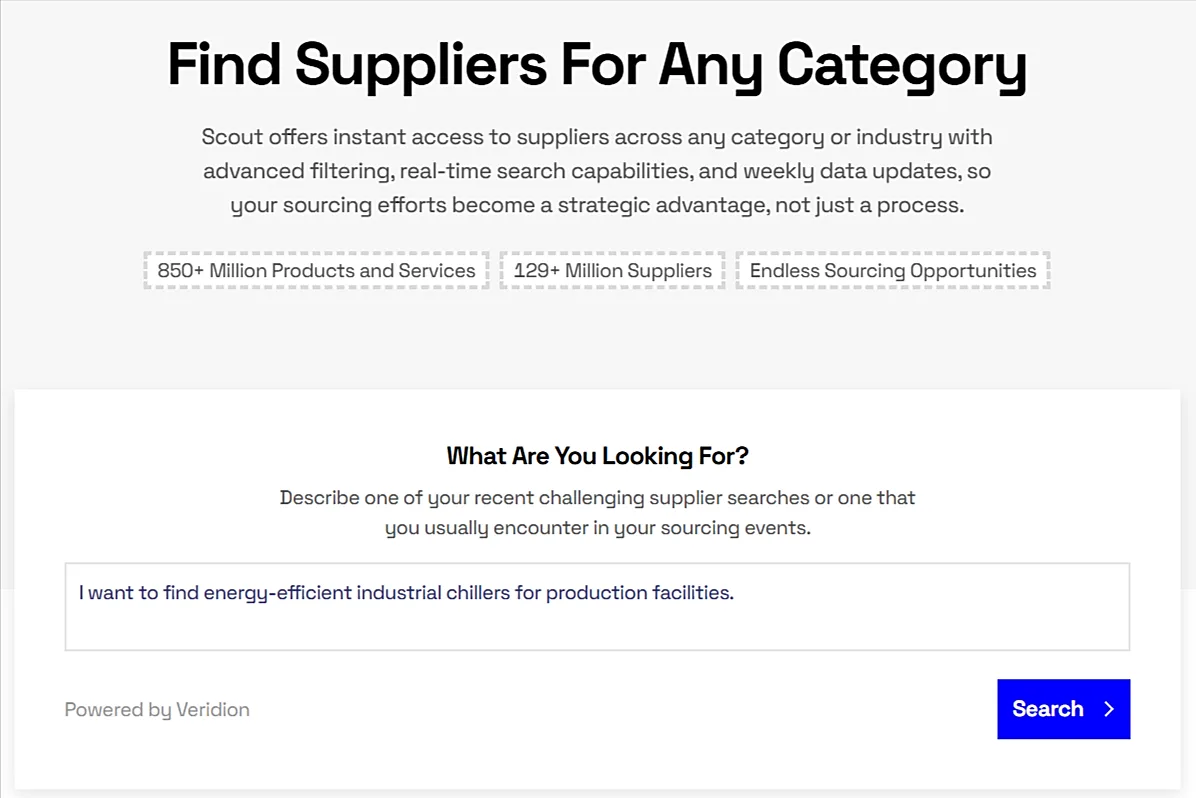Image resolution: width=1196 pixels, height=798 pixels.
Task: Click the word Scout in the intro paragraph
Action: tap(232, 137)
